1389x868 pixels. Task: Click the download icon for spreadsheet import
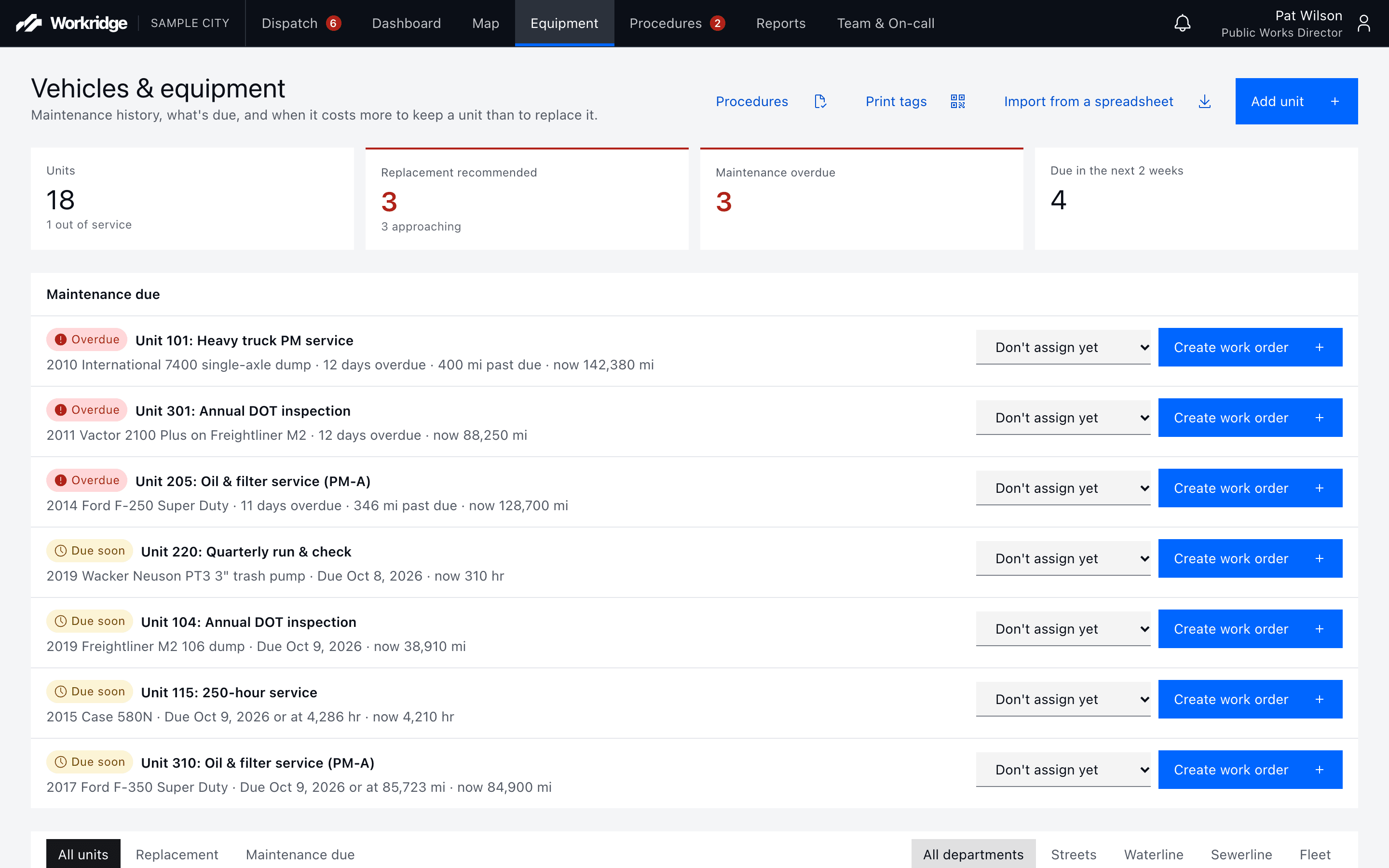click(1205, 102)
